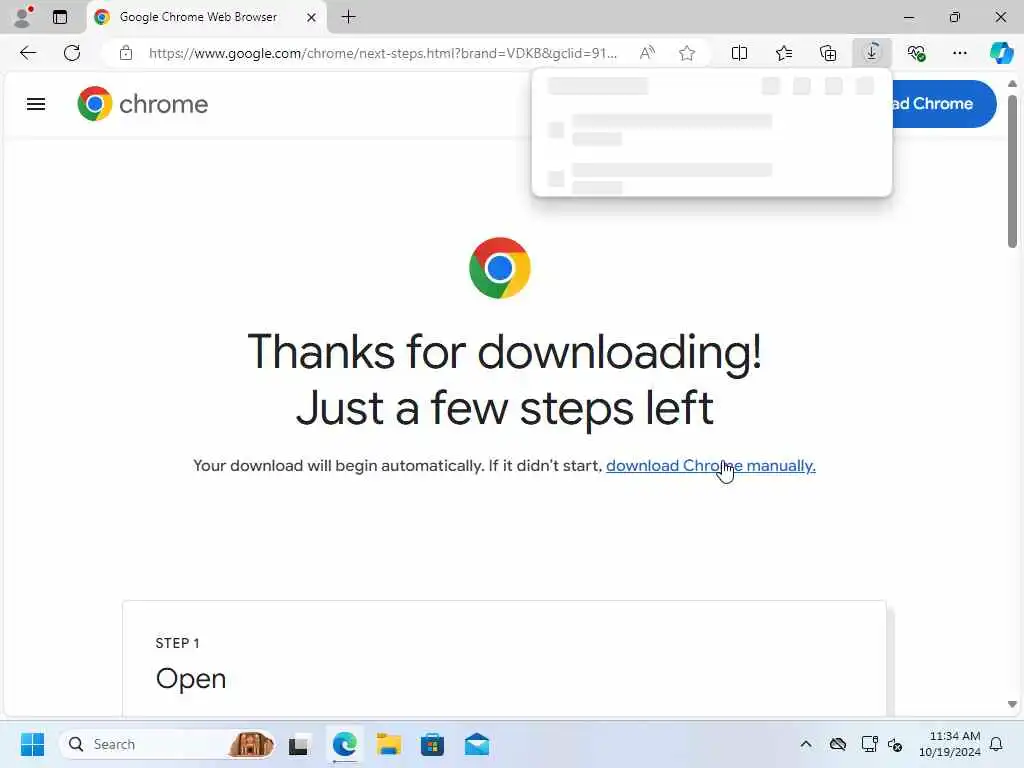
Task: Open the Collections icon
Action: coord(828,53)
